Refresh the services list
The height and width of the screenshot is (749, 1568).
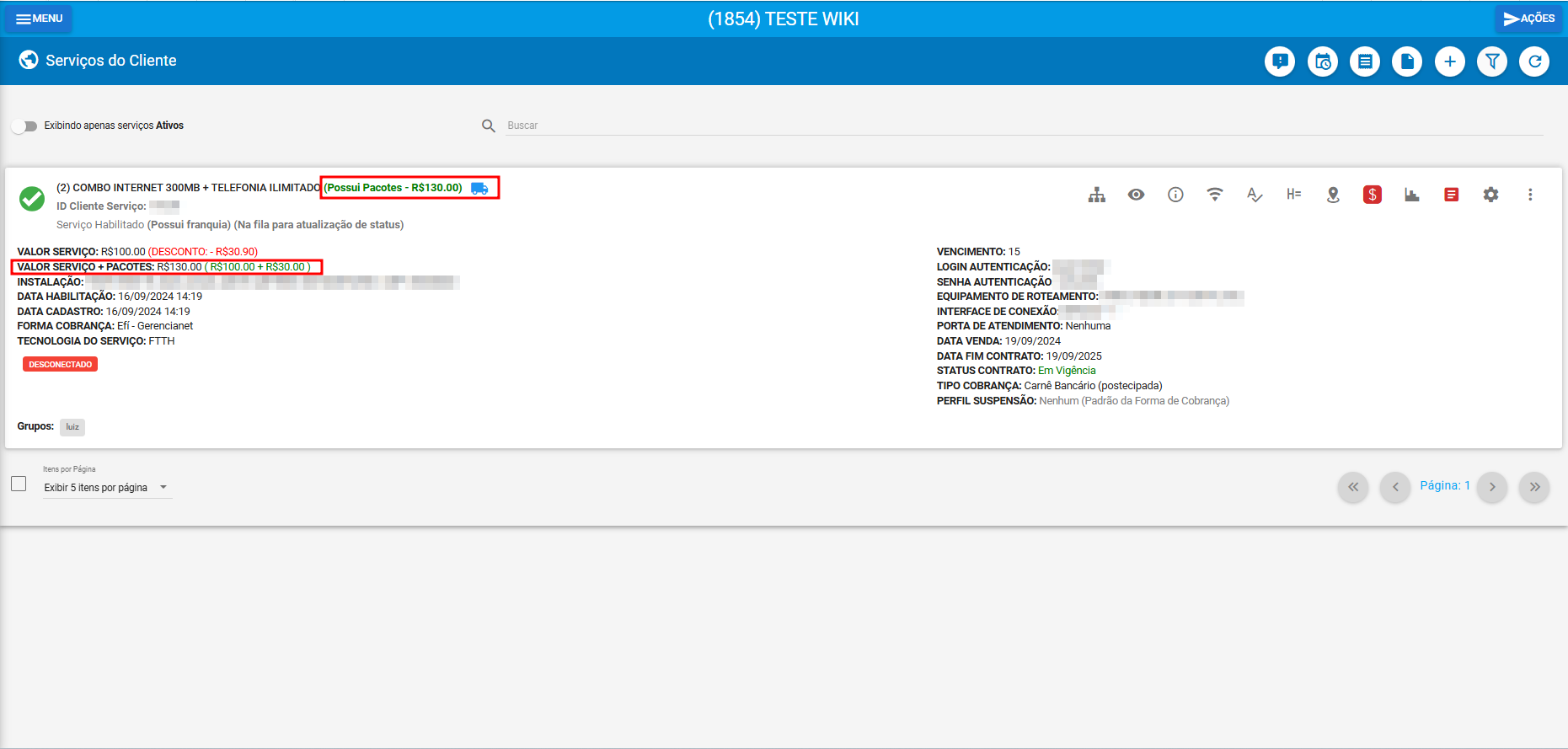coord(1534,62)
